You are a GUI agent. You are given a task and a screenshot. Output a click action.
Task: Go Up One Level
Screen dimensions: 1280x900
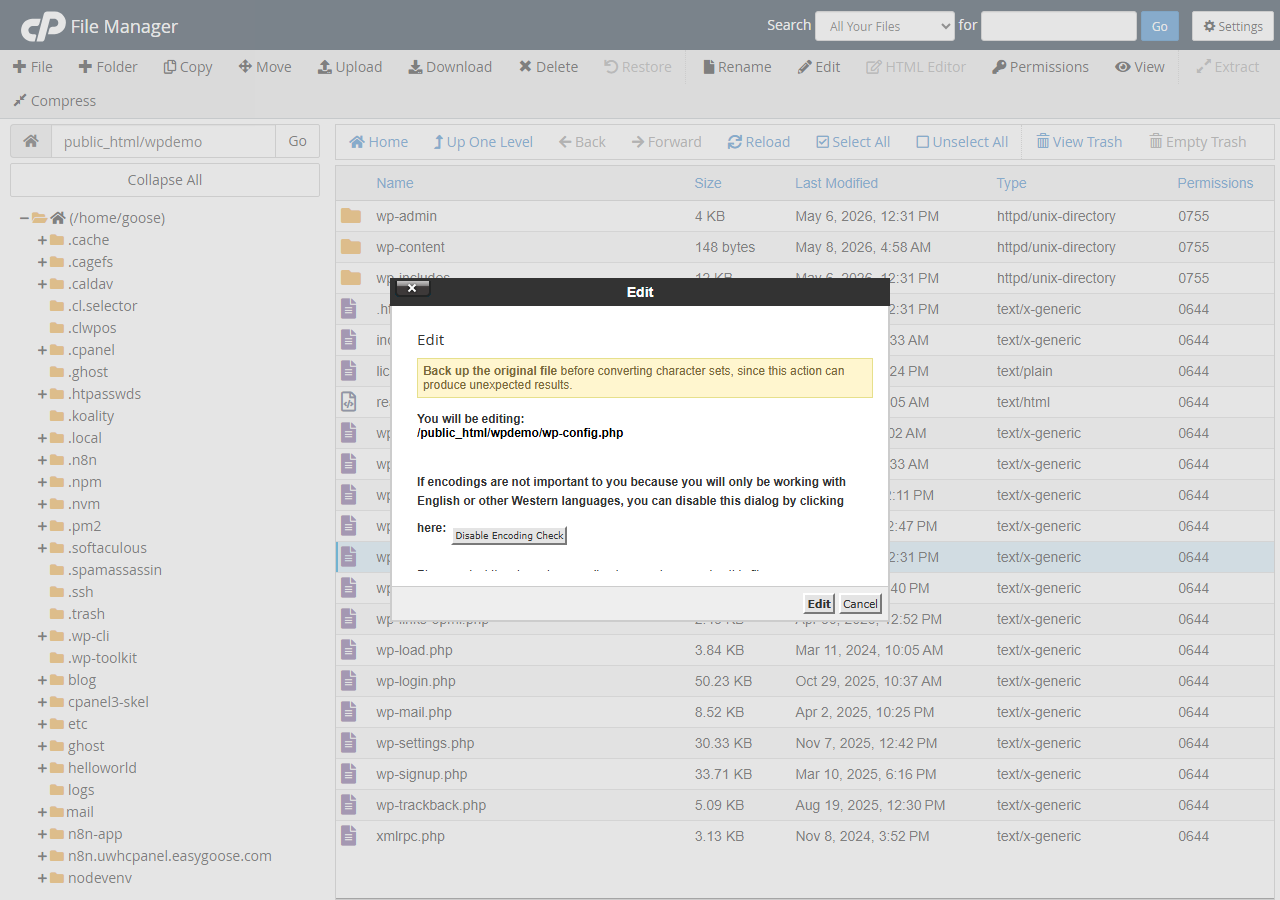483,142
